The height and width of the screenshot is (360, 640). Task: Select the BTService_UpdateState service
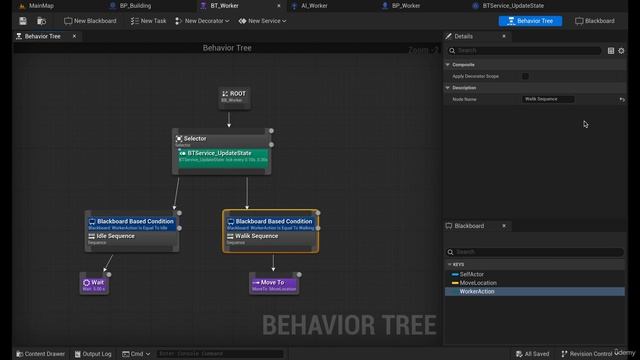click(x=223, y=157)
